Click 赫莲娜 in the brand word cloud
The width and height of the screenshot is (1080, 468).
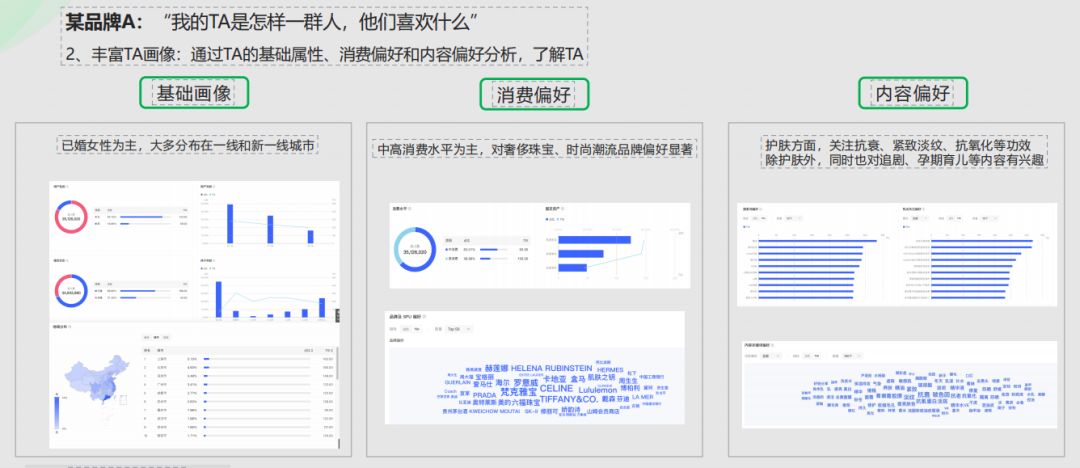pos(497,368)
